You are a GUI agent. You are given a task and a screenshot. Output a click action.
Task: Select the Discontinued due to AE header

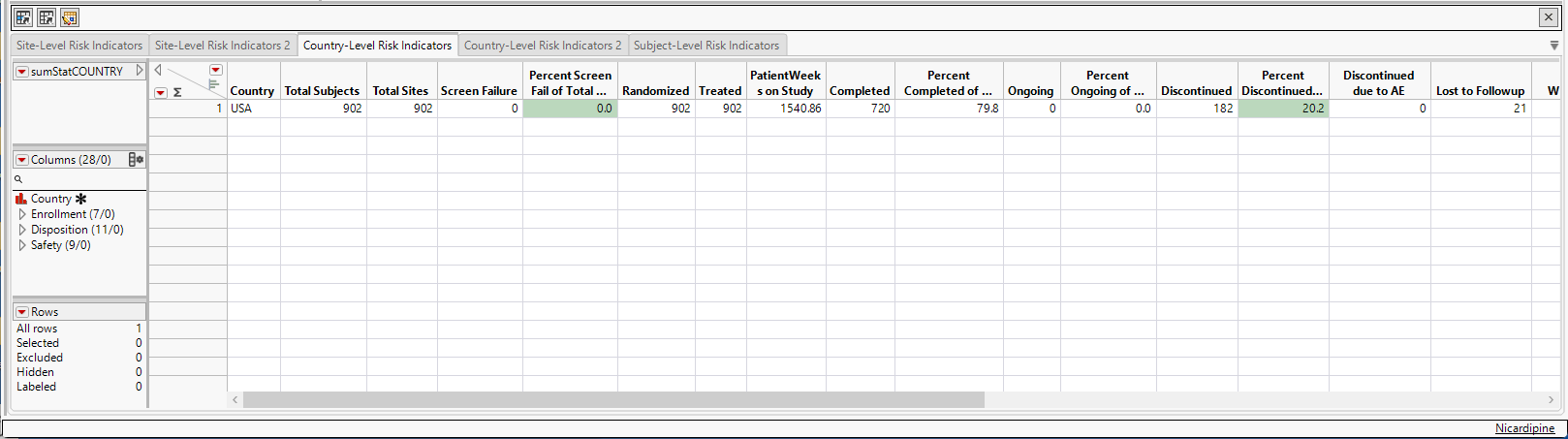click(x=1380, y=82)
